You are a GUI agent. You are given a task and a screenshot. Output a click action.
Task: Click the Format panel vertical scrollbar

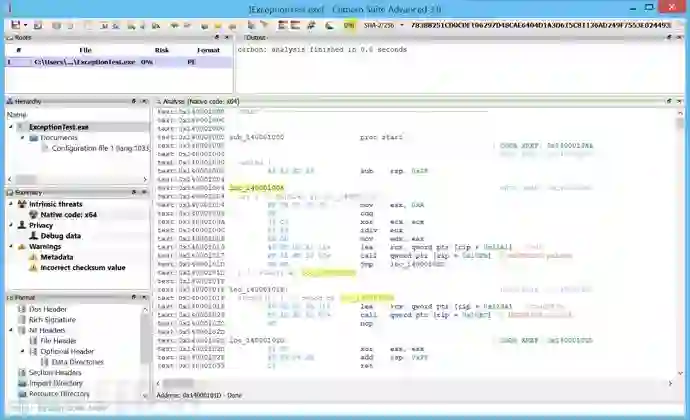click(x=145, y=338)
